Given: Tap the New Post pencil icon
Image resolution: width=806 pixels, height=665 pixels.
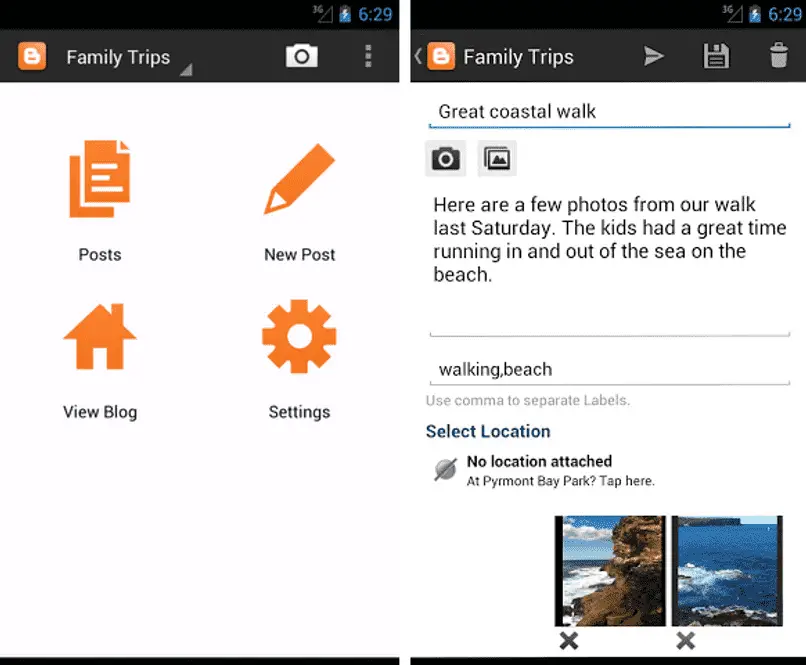Looking at the screenshot, I should pos(299,179).
